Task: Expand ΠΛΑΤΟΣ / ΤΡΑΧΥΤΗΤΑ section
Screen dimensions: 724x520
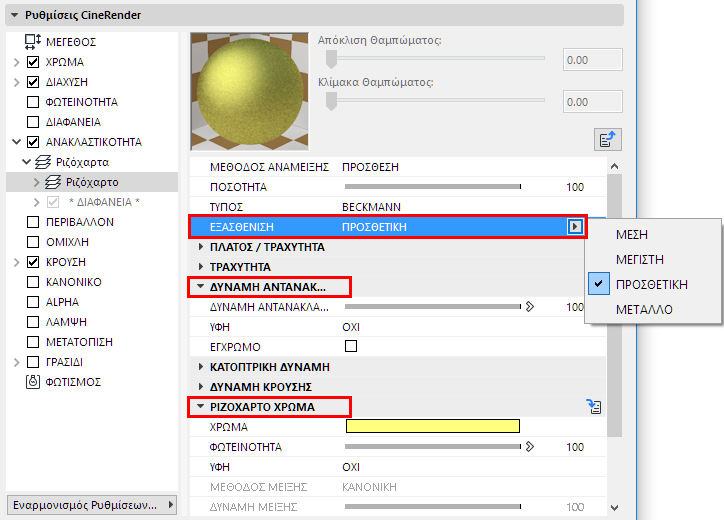Action: (x=201, y=247)
